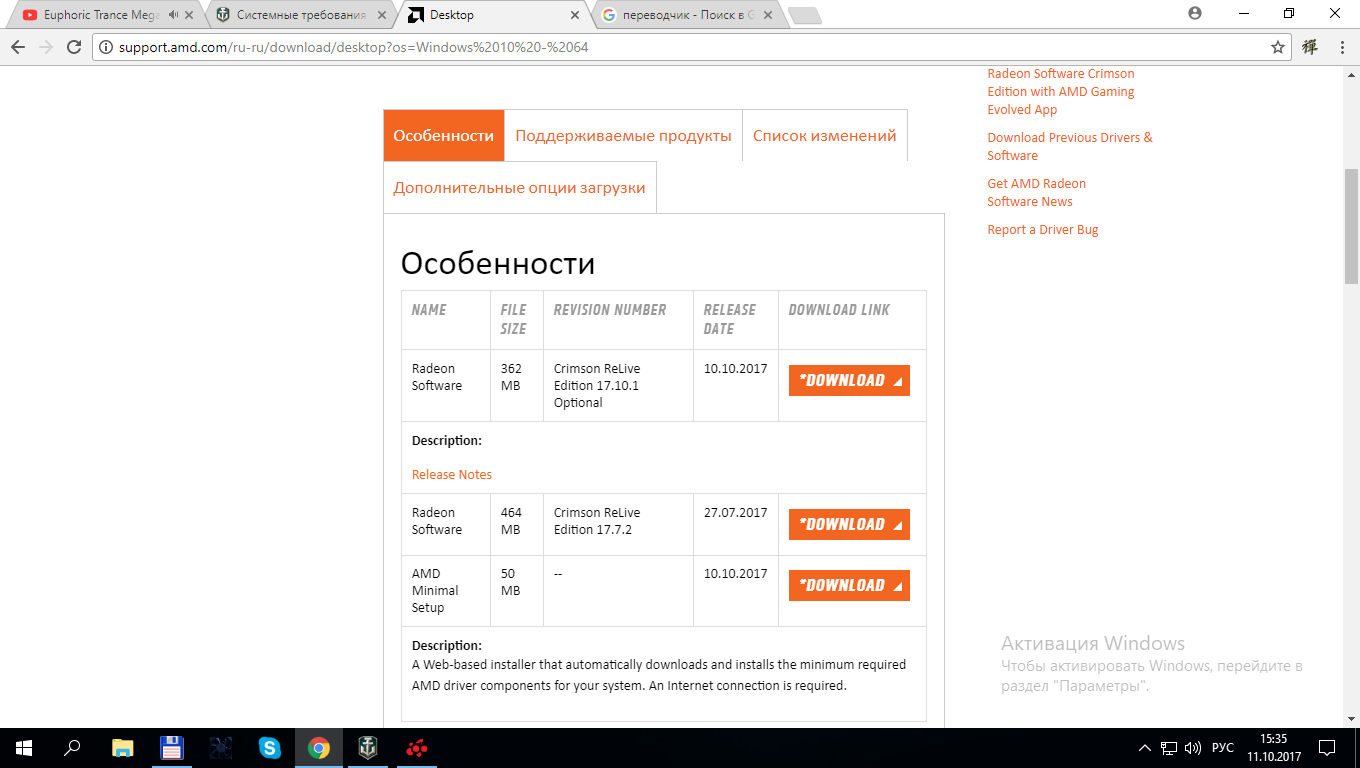1360x768 pixels.
Task: Close the Системные требования tab
Action: (x=383, y=15)
